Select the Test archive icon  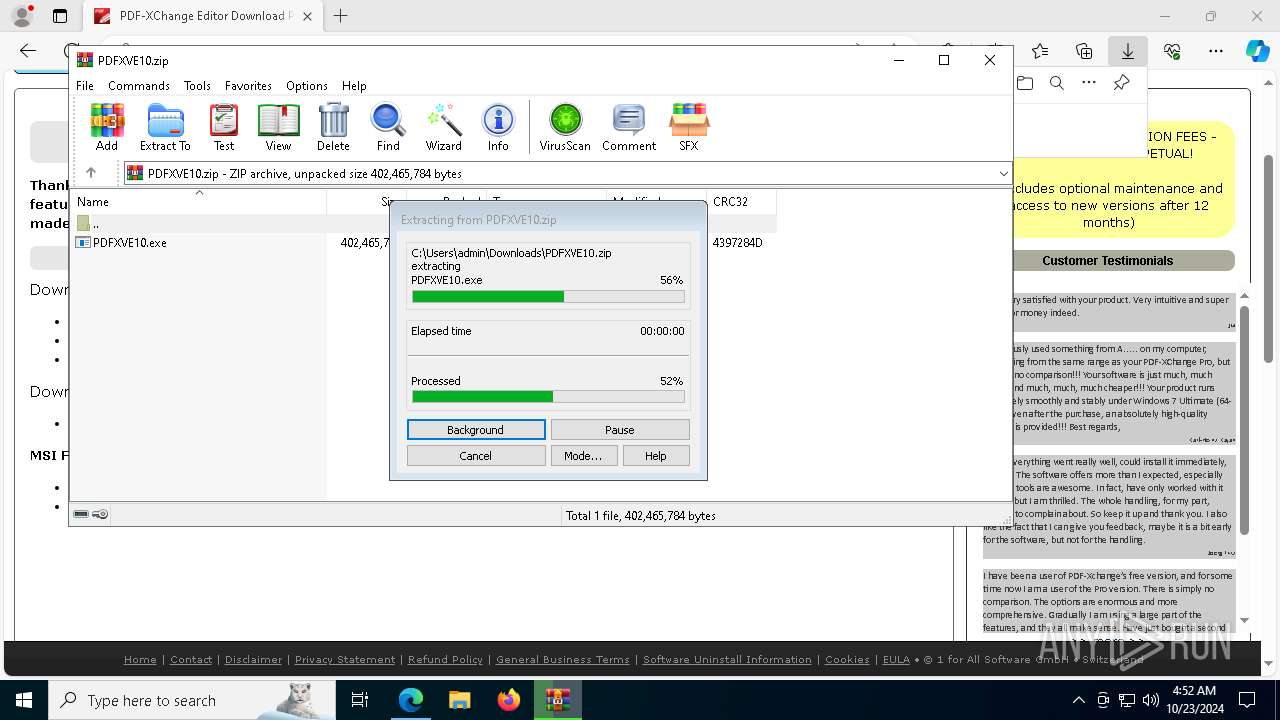pyautogui.click(x=224, y=127)
